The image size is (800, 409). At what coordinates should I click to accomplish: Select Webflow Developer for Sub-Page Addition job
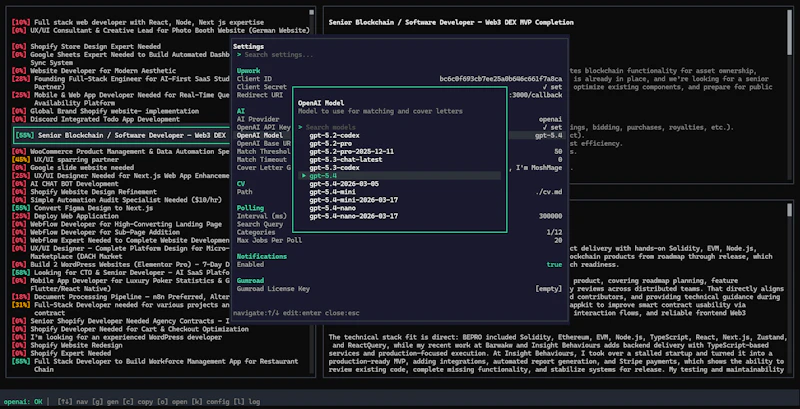95,233
